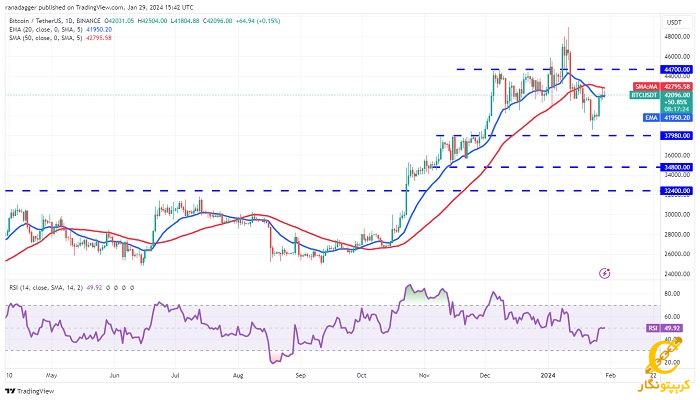Click the EMA (20, close) indicator legend
The image size is (700, 400).
[x=61, y=29]
